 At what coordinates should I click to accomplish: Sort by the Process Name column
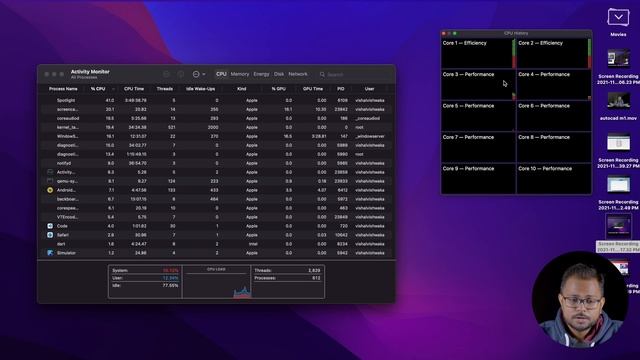(x=63, y=89)
